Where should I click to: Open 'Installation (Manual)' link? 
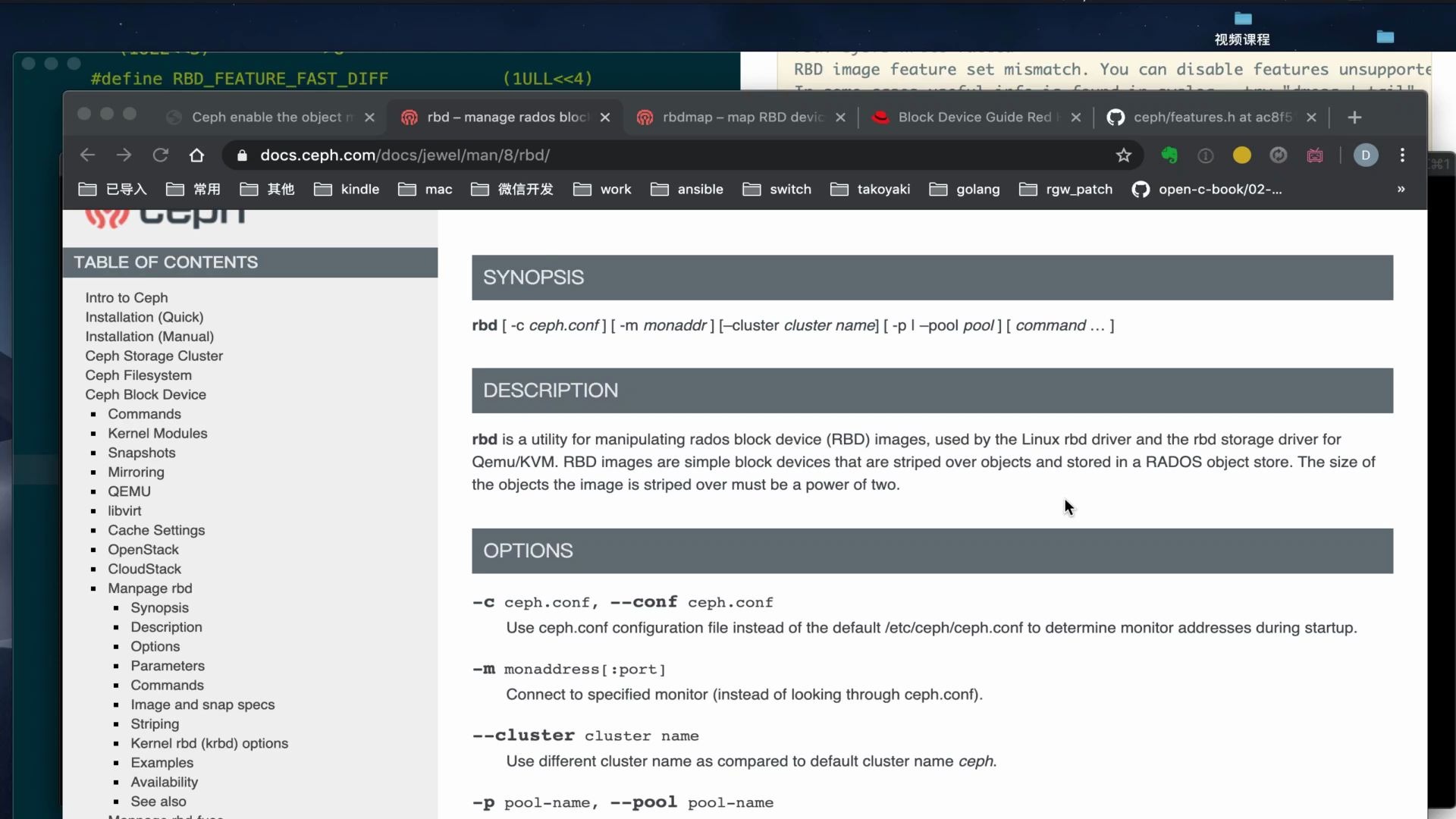pos(149,337)
